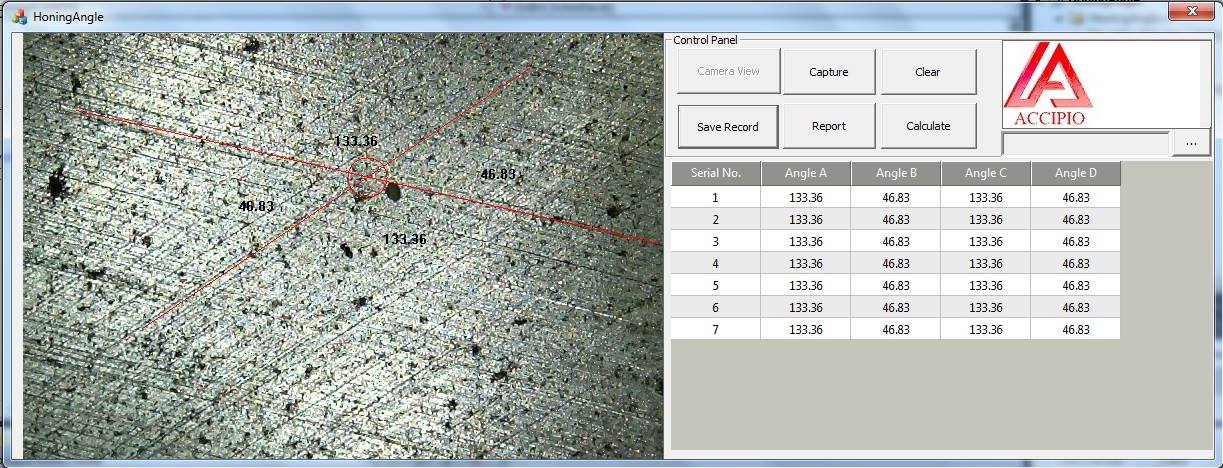Image resolution: width=1223 pixels, height=468 pixels.
Task: Click the Save Record button
Action: [x=727, y=127]
